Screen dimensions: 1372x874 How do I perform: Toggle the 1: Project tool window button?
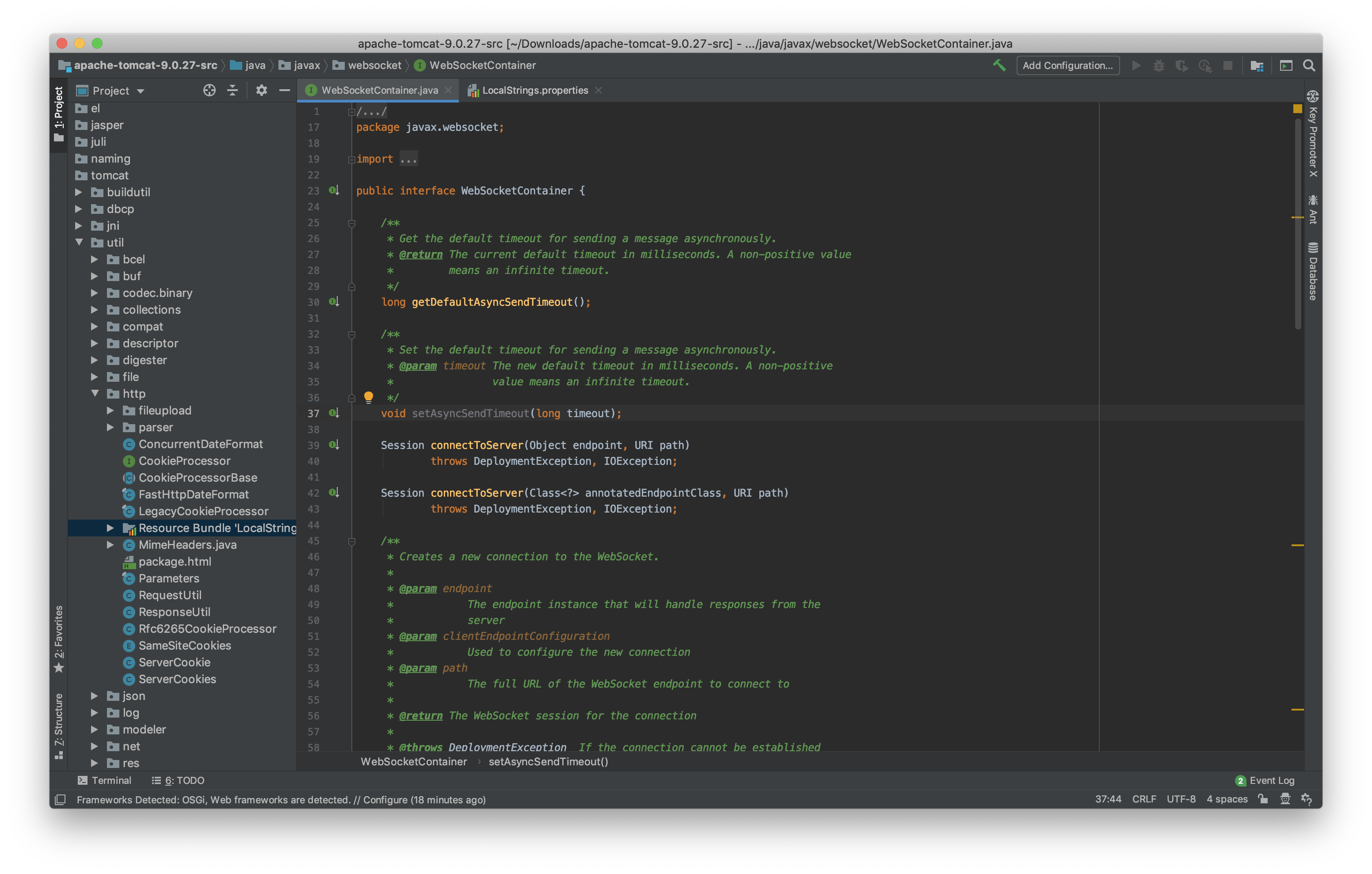click(x=58, y=114)
